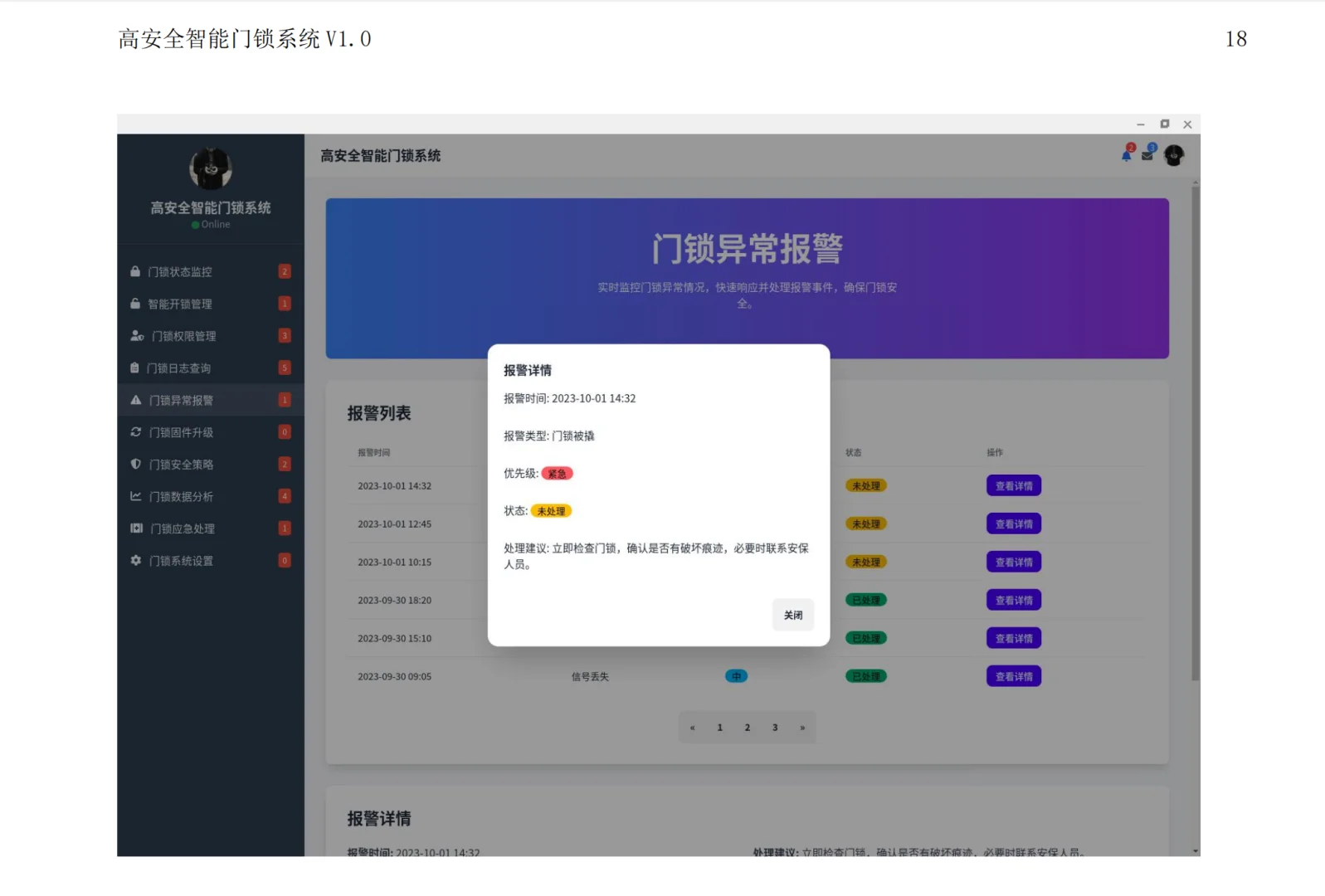This screenshot has height=896, width=1325.
Task: Click the sidebar profile avatar image
Action: (x=211, y=169)
